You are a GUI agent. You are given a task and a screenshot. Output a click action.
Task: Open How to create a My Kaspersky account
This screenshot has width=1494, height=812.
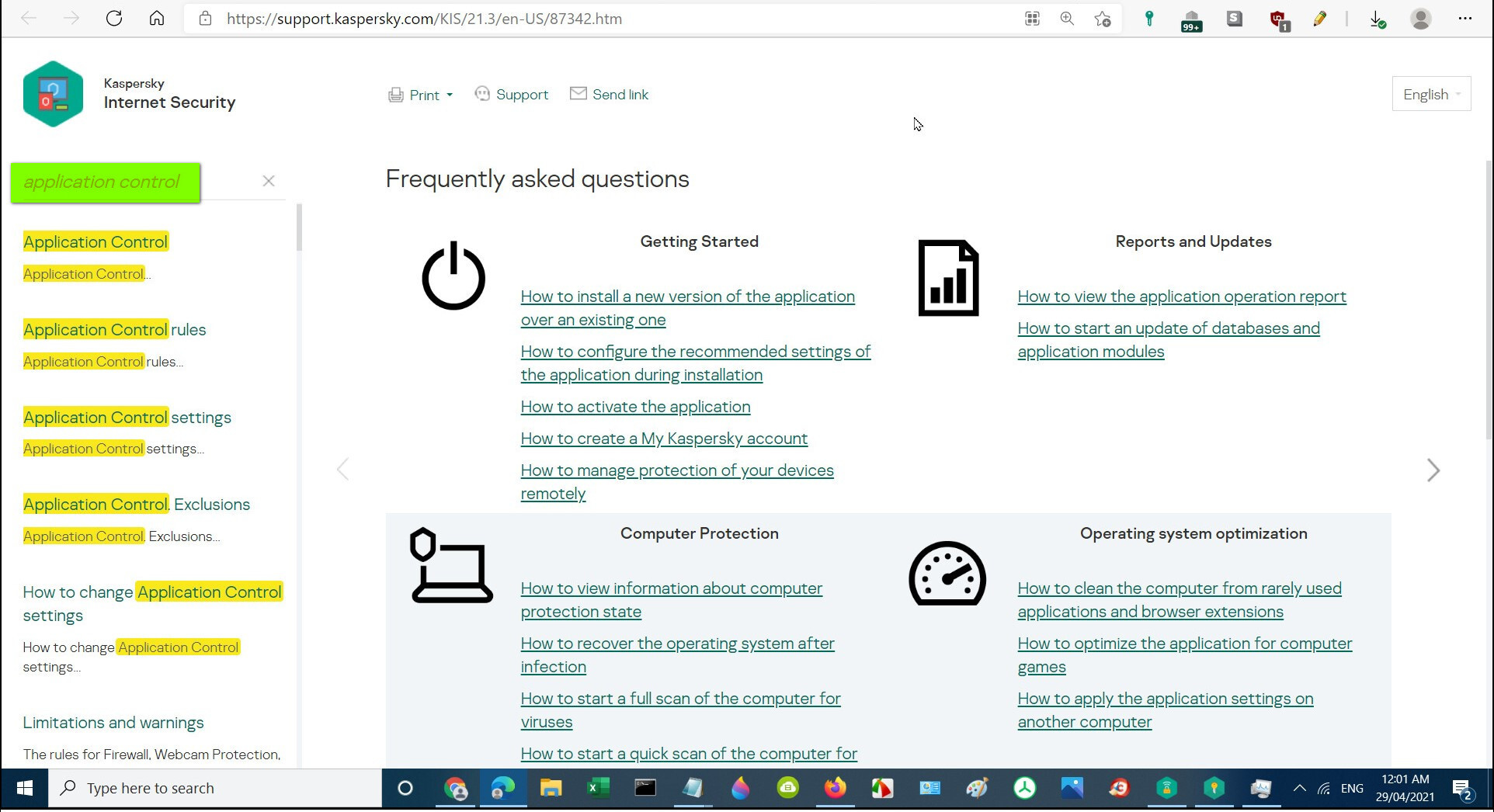[664, 439]
